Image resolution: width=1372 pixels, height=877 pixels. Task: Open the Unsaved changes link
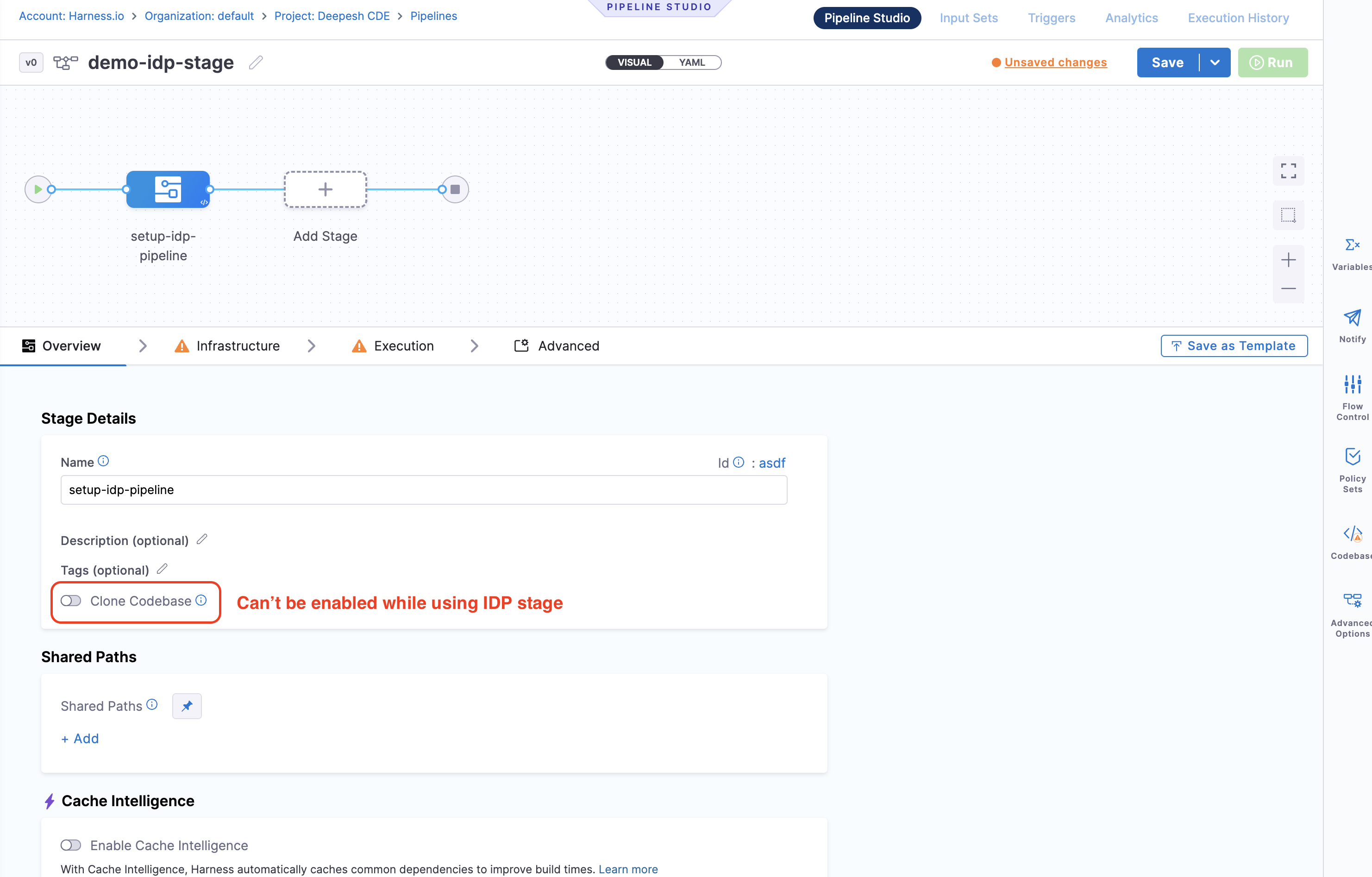click(x=1055, y=62)
